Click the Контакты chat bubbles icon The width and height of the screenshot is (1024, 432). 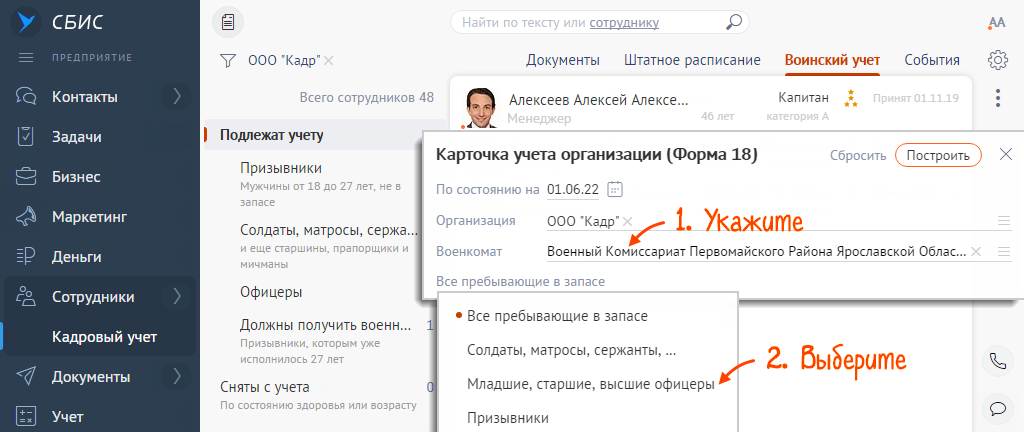(25, 97)
